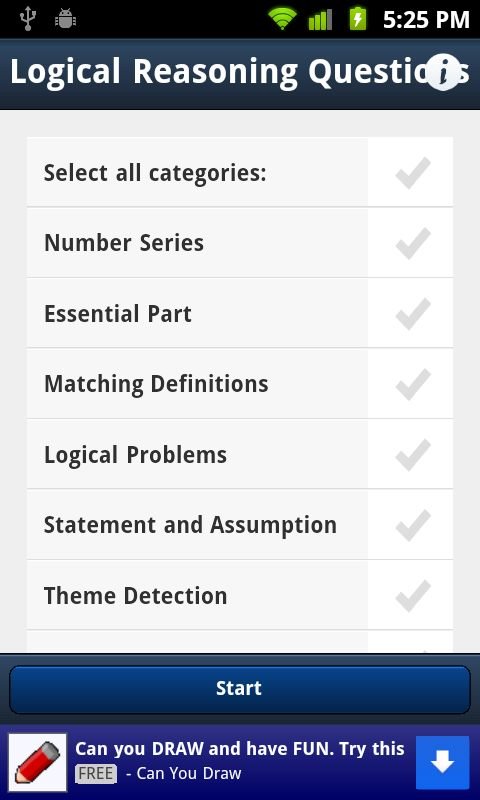Tap the blue download arrow in ad
The width and height of the screenshot is (480, 800).
[x=442, y=762]
